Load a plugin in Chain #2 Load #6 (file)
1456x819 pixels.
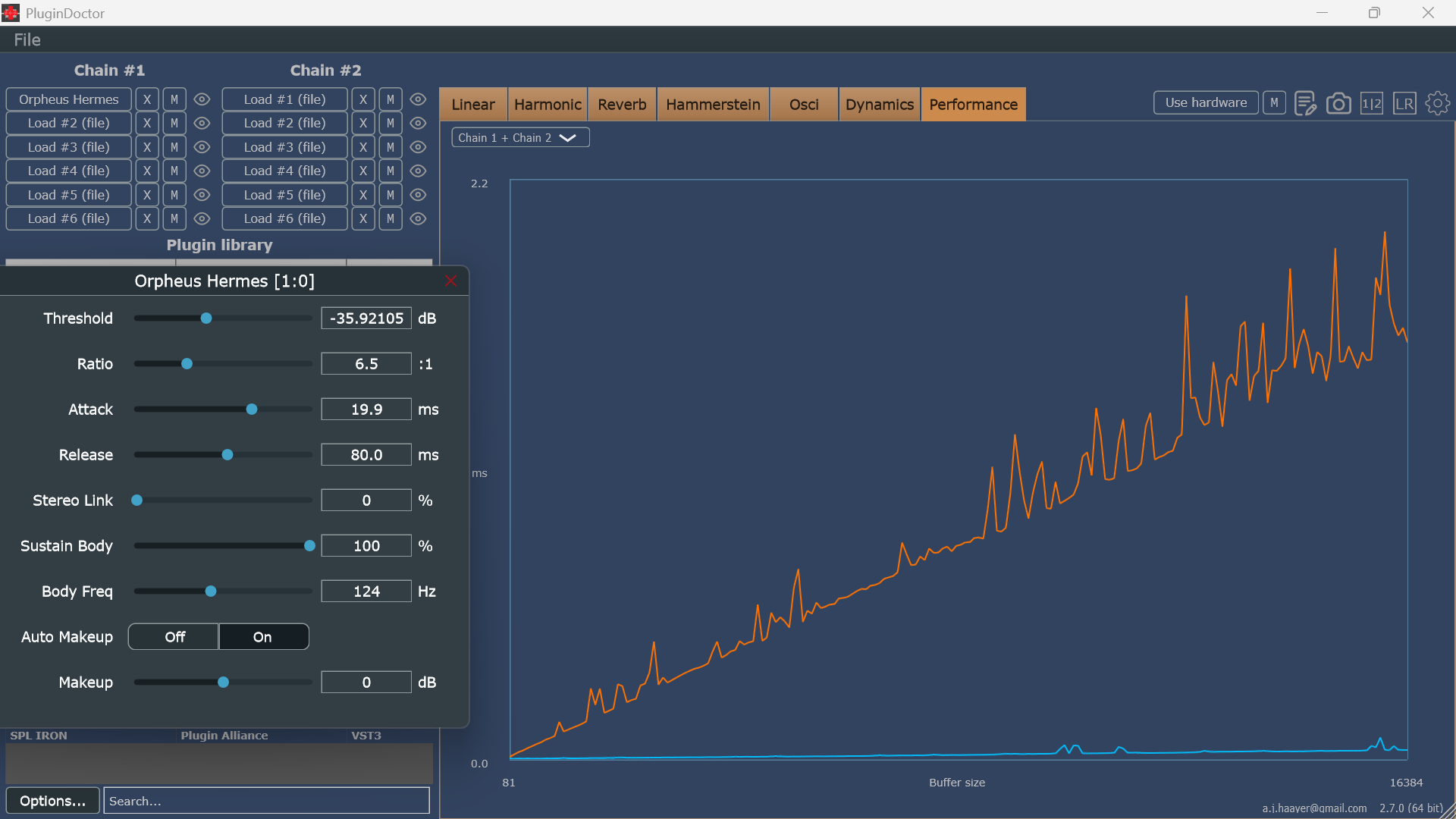click(285, 218)
